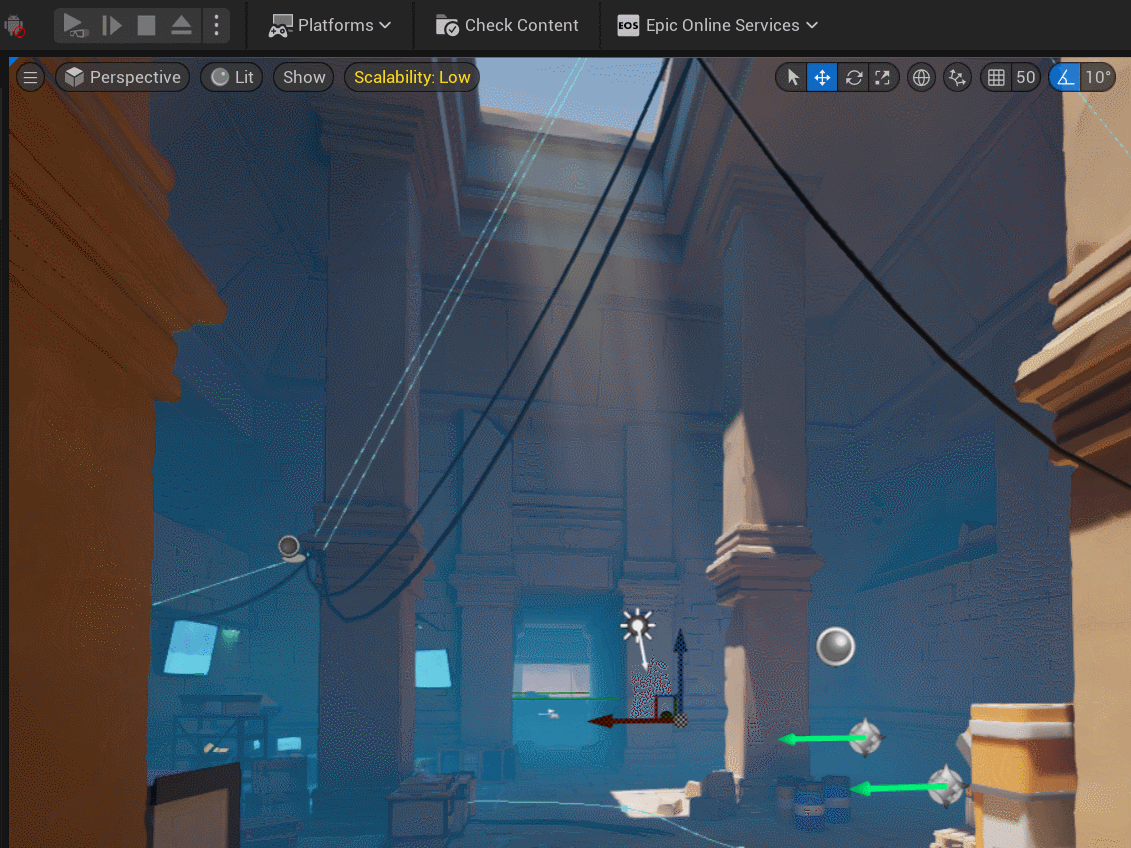Image resolution: width=1131 pixels, height=848 pixels.
Task: Click the point light actor icon
Action: coord(637,626)
